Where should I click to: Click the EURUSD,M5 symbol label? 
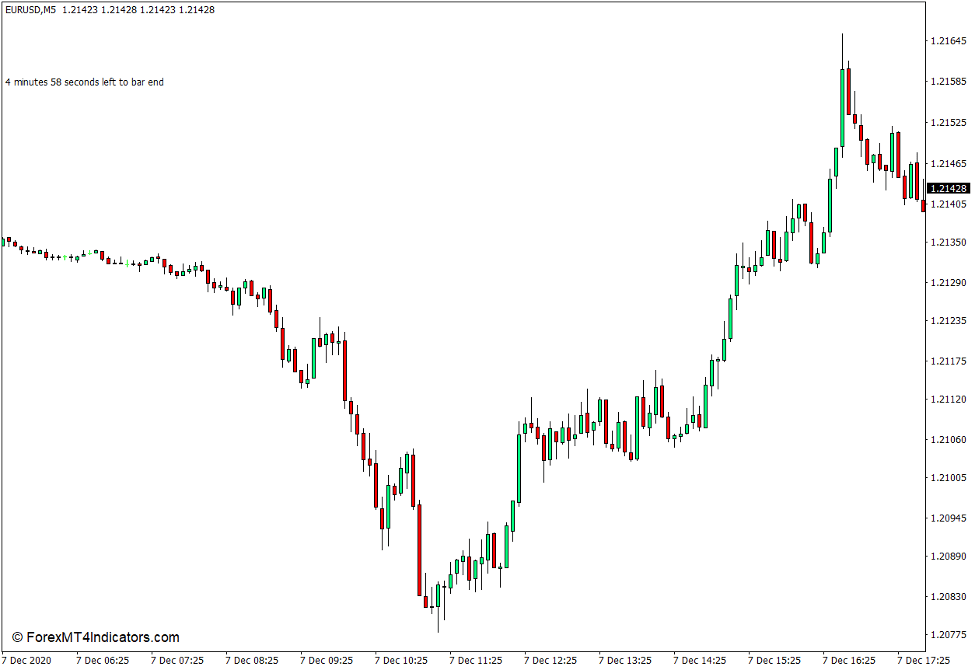pyautogui.click(x=32, y=9)
